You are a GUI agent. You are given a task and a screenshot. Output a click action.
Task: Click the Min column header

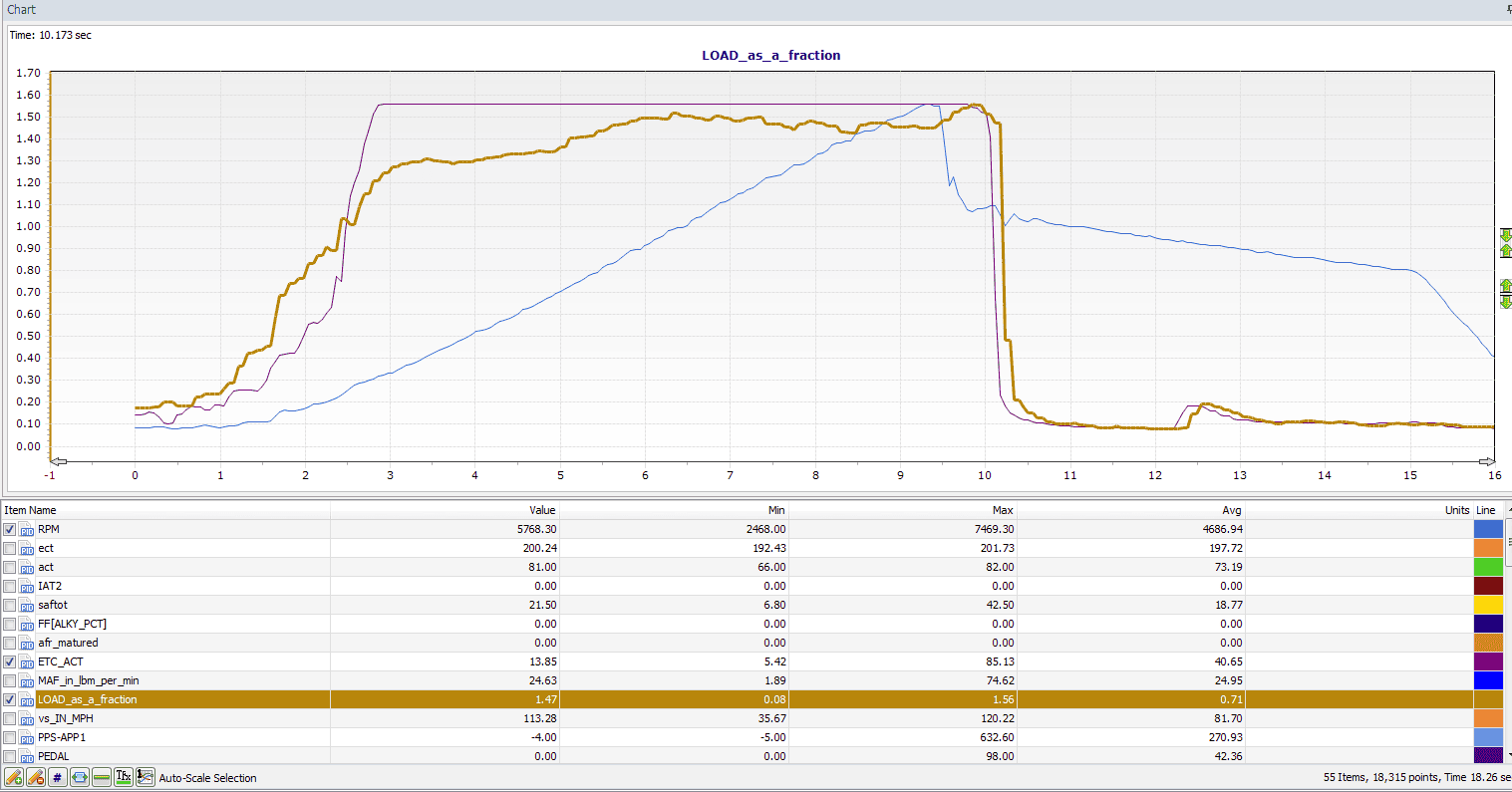(674, 510)
